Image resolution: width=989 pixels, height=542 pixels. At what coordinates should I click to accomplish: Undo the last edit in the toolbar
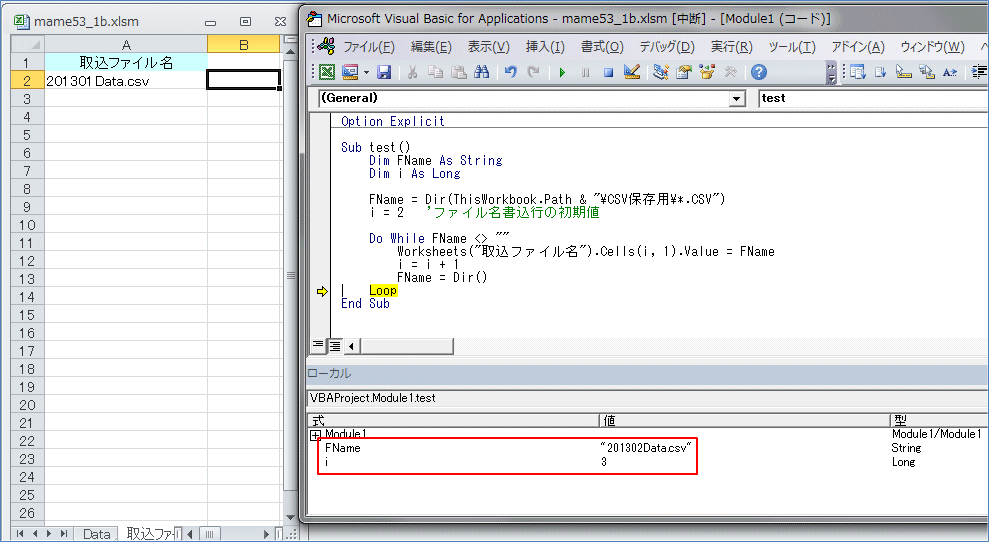[x=511, y=72]
